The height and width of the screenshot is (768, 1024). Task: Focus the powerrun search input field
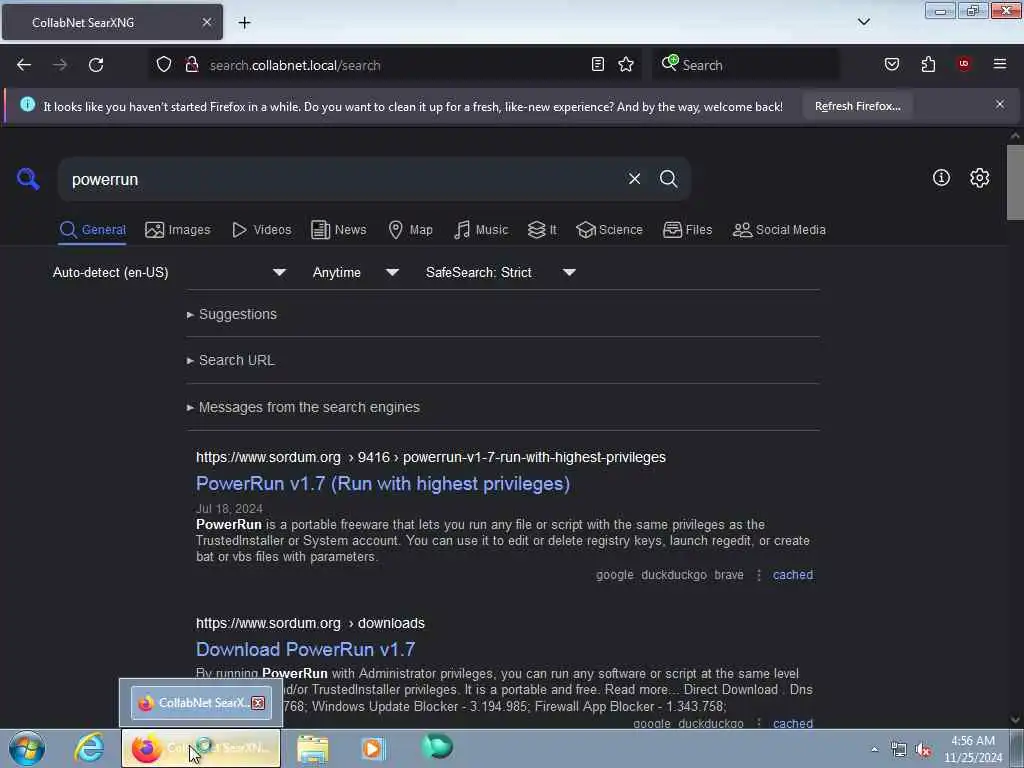pos(343,179)
